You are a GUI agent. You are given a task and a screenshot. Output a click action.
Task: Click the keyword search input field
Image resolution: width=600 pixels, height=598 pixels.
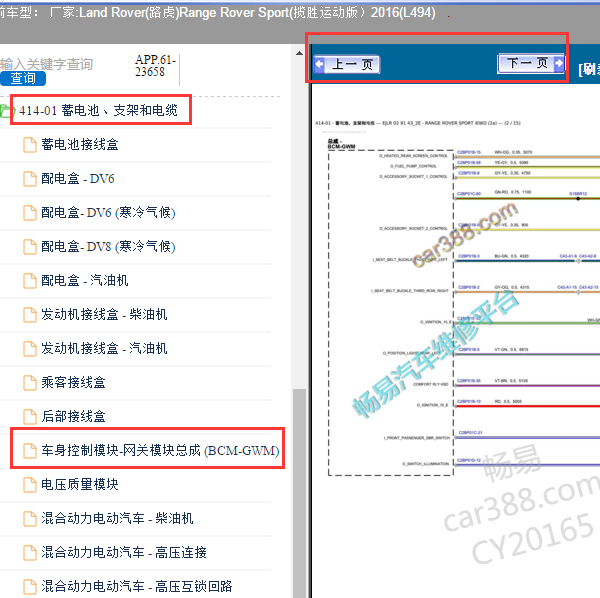[47, 64]
